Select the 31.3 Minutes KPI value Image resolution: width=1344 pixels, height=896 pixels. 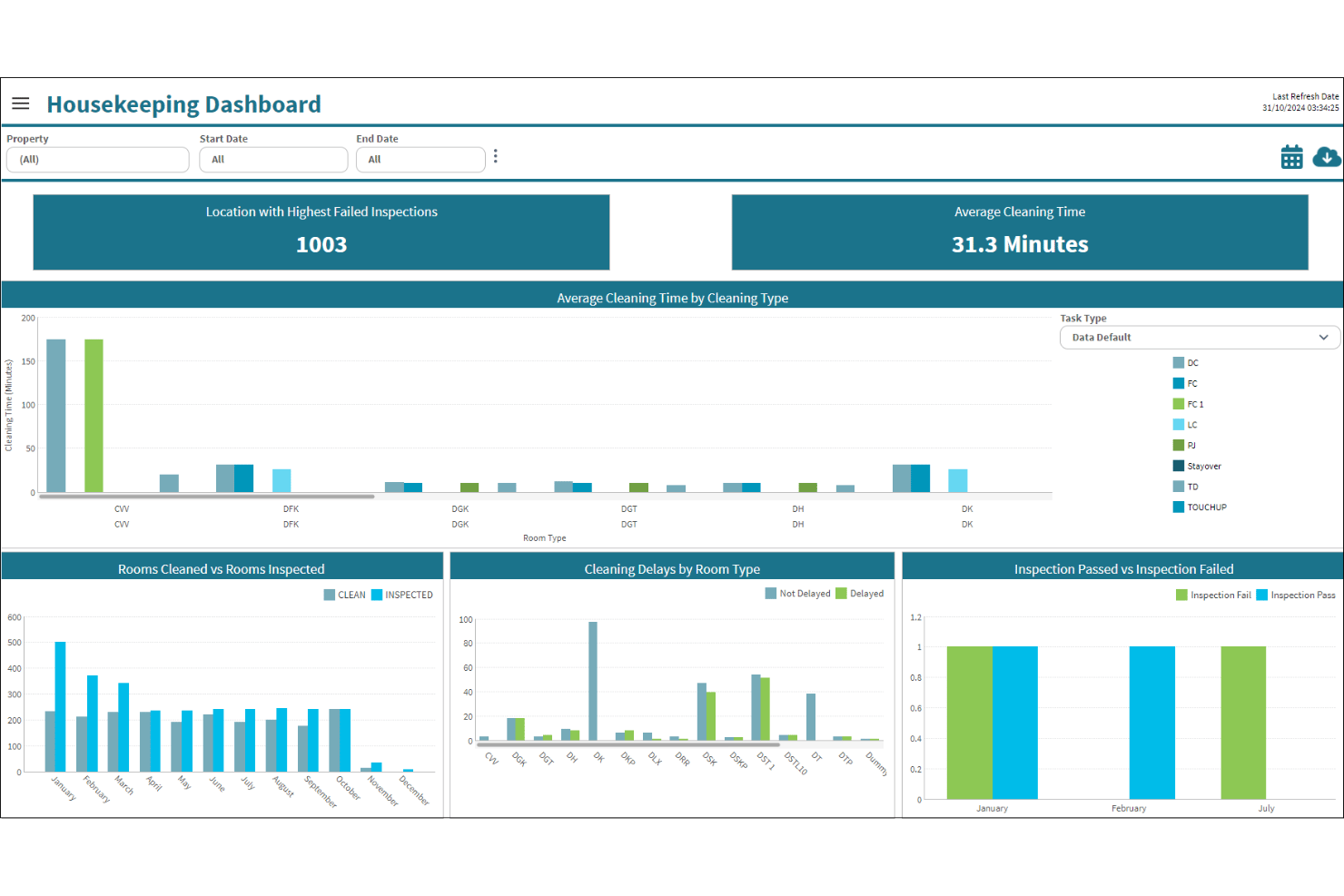pyautogui.click(x=1020, y=245)
